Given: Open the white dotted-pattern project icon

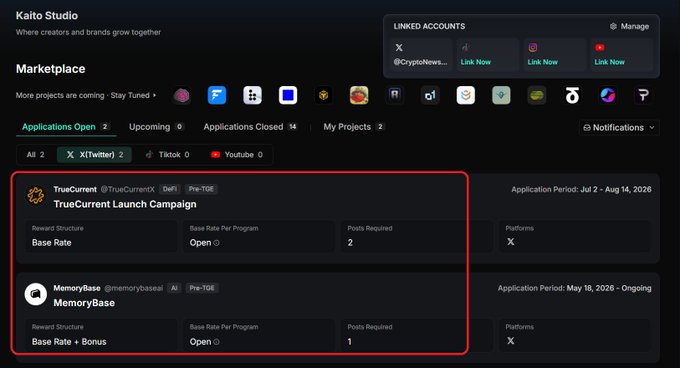Looking at the screenshot, I should tap(252, 95).
